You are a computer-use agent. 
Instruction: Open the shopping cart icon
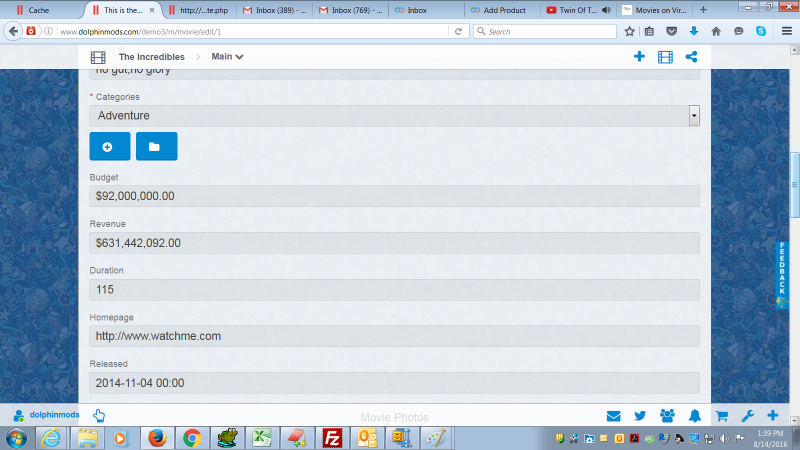721,416
